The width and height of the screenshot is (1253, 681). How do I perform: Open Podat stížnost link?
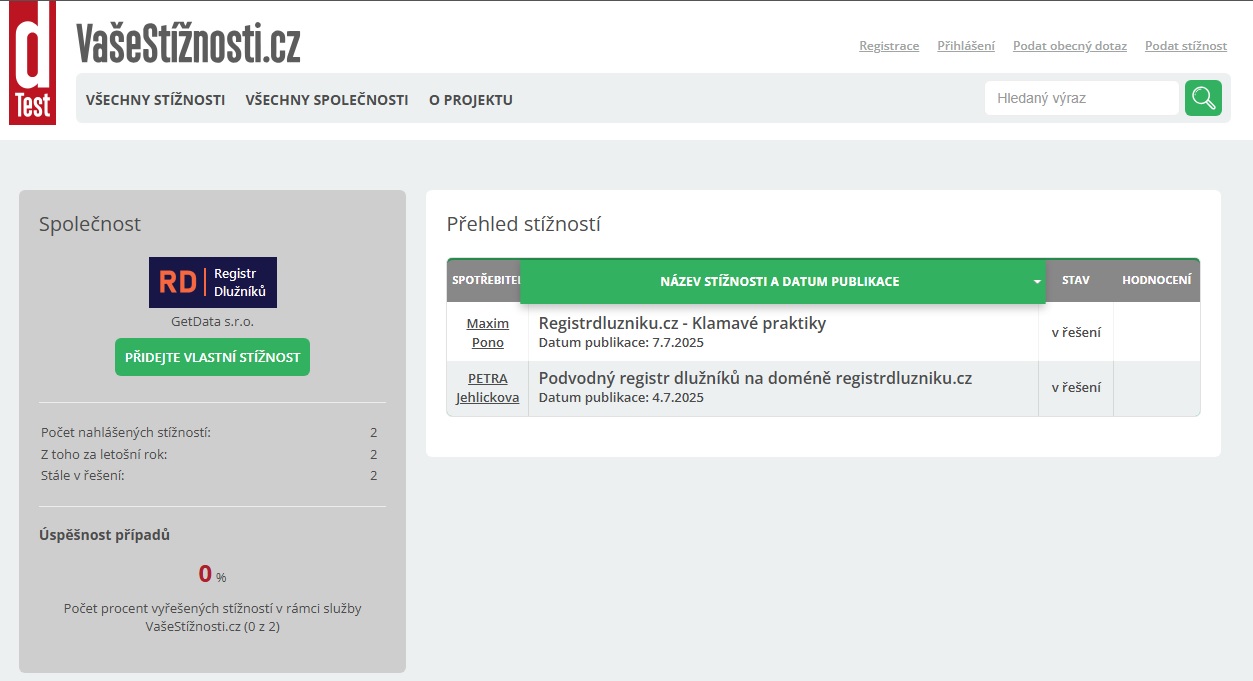click(x=1186, y=46)
